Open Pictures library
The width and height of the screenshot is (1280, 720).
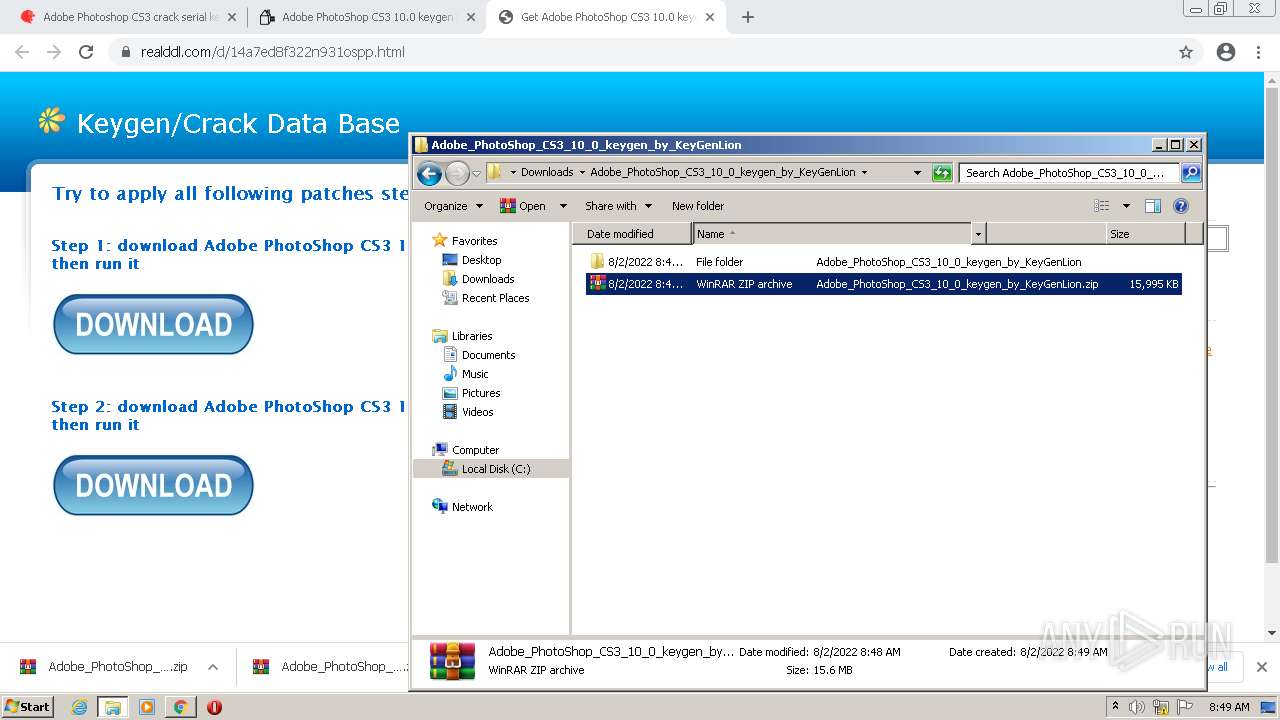point(481,393)
